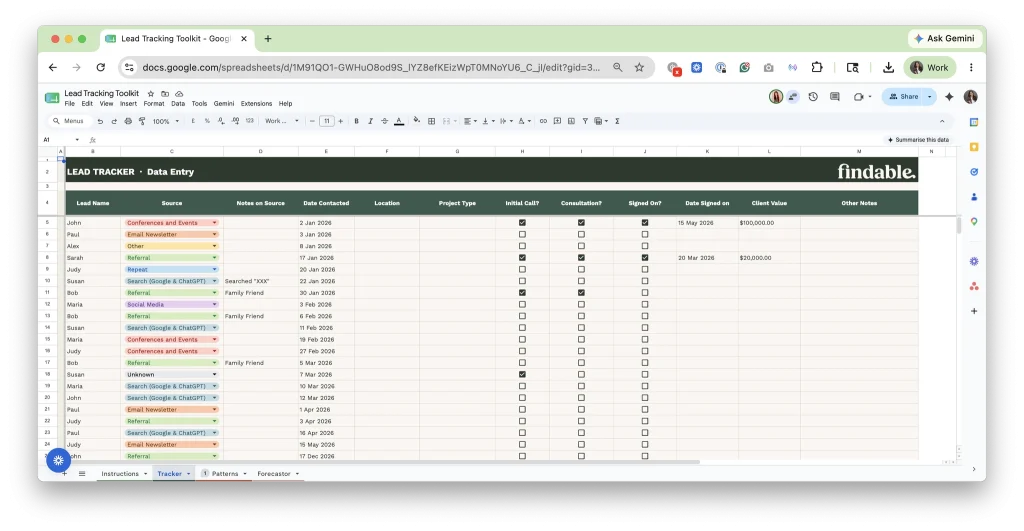Check Consultation for Judy on 20 Jan
The width and height of the screenshot is (1024, 531).
pos(581,269)
